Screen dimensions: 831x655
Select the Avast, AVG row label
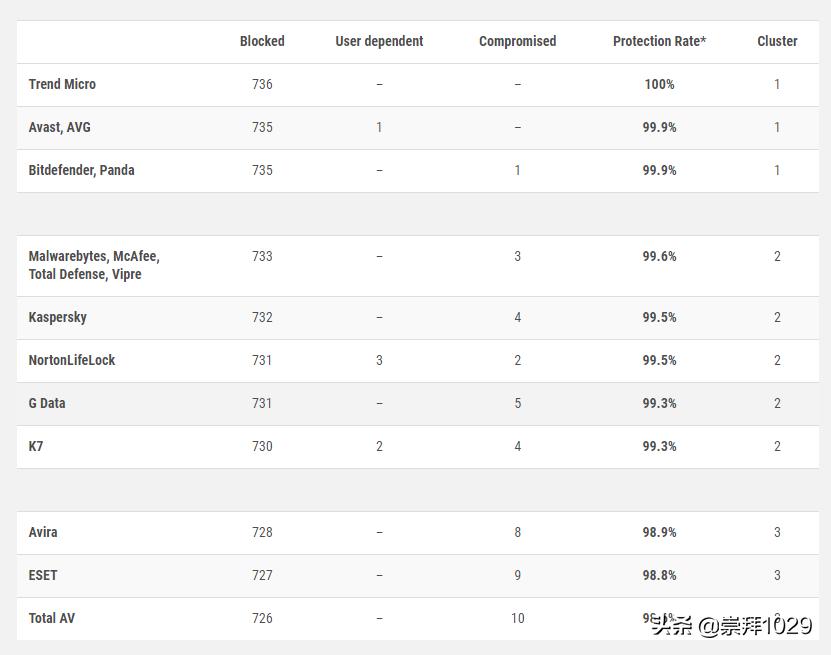(60, 127)
